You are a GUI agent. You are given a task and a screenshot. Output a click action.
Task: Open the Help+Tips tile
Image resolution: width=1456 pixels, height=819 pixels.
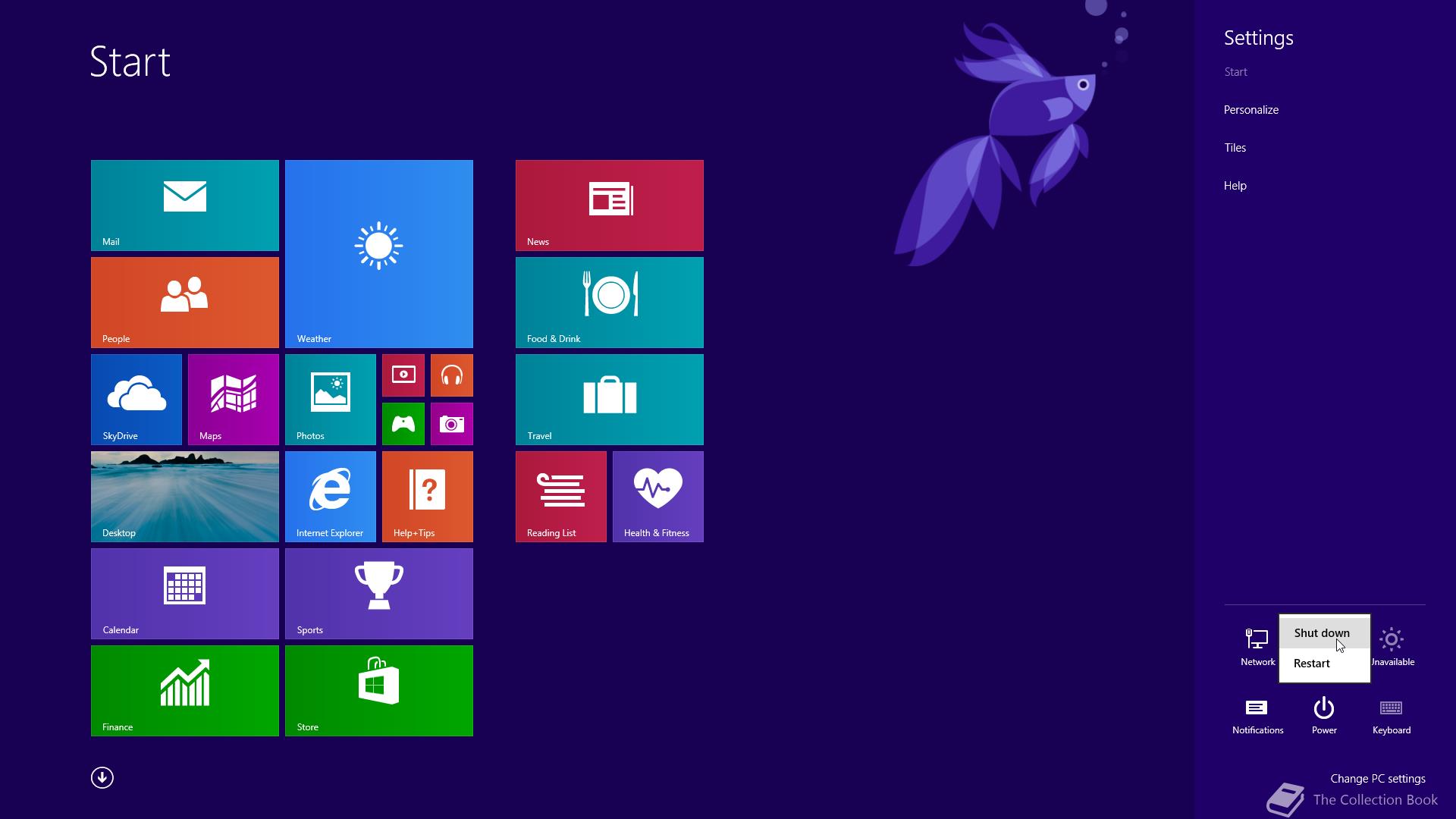[x=428, y=497]
